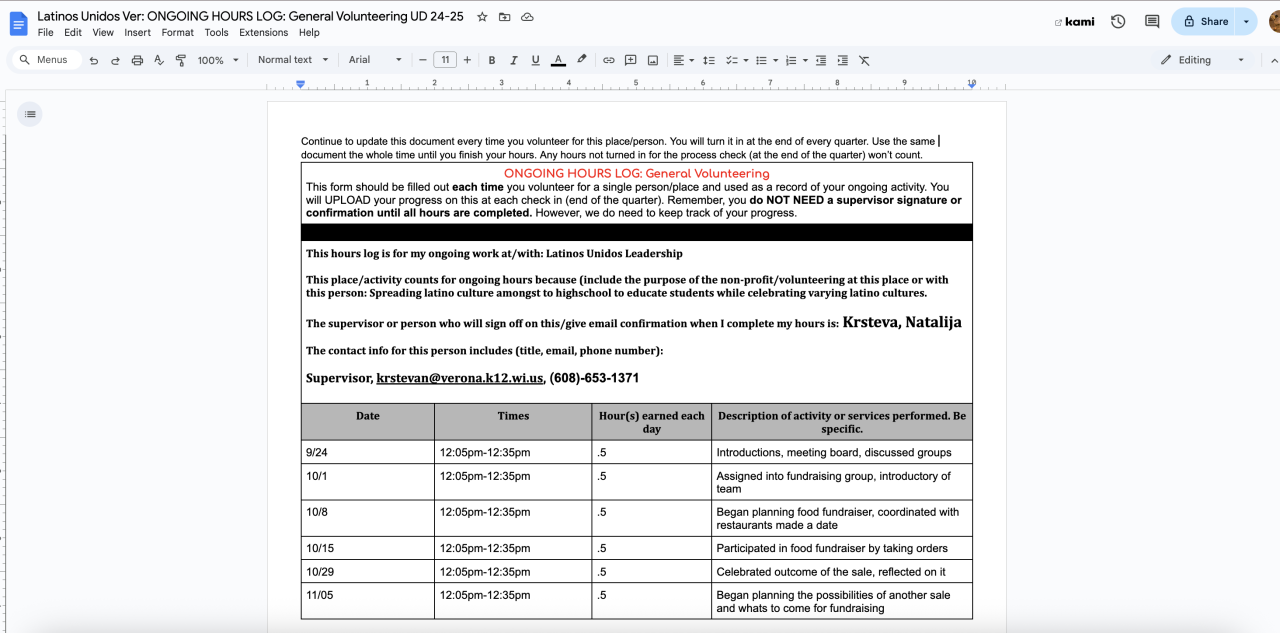Open the Edit menu
The width and height of the screenshot is (1280, 633).
click(73, 33)
